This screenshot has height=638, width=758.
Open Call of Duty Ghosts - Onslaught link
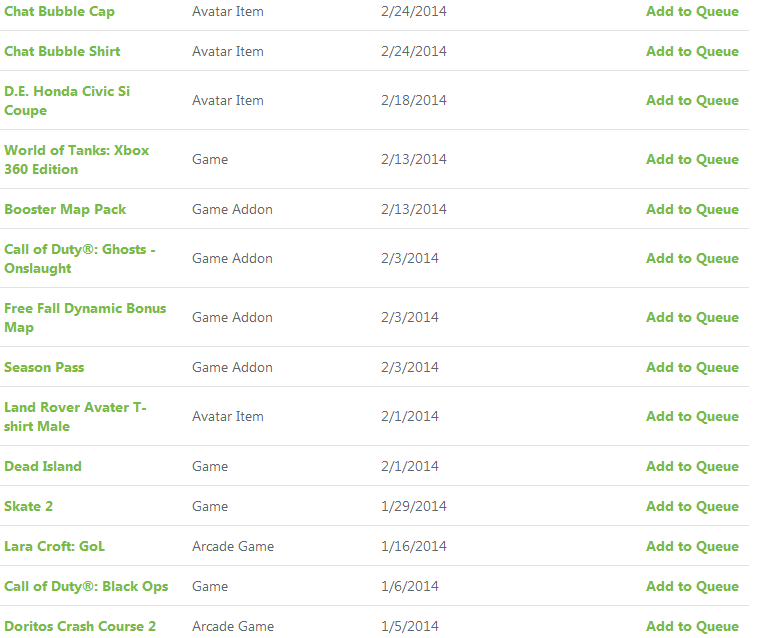80,259
